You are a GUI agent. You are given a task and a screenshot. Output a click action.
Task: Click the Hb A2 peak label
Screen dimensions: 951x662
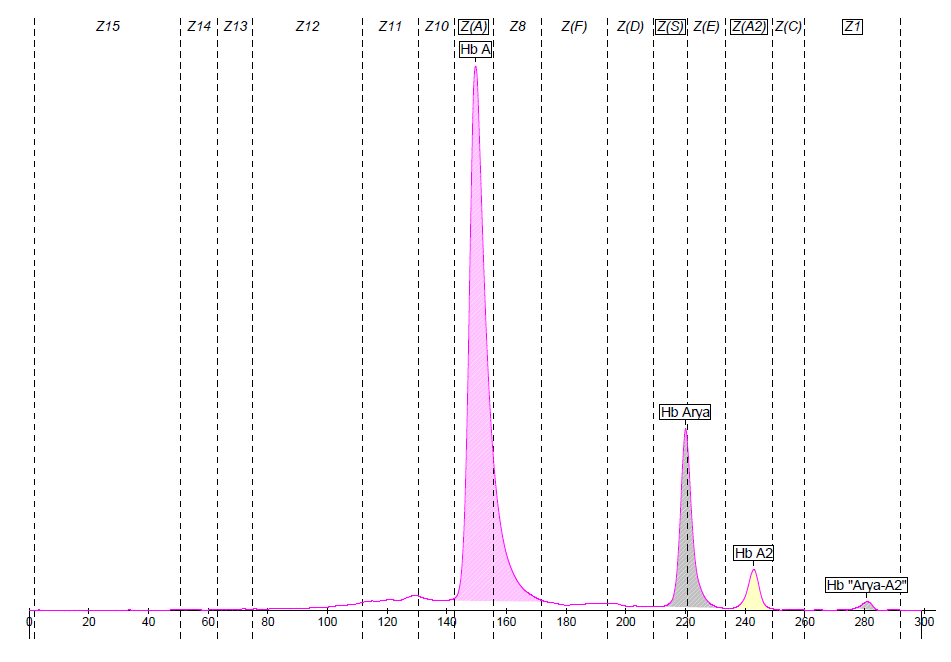754,553
